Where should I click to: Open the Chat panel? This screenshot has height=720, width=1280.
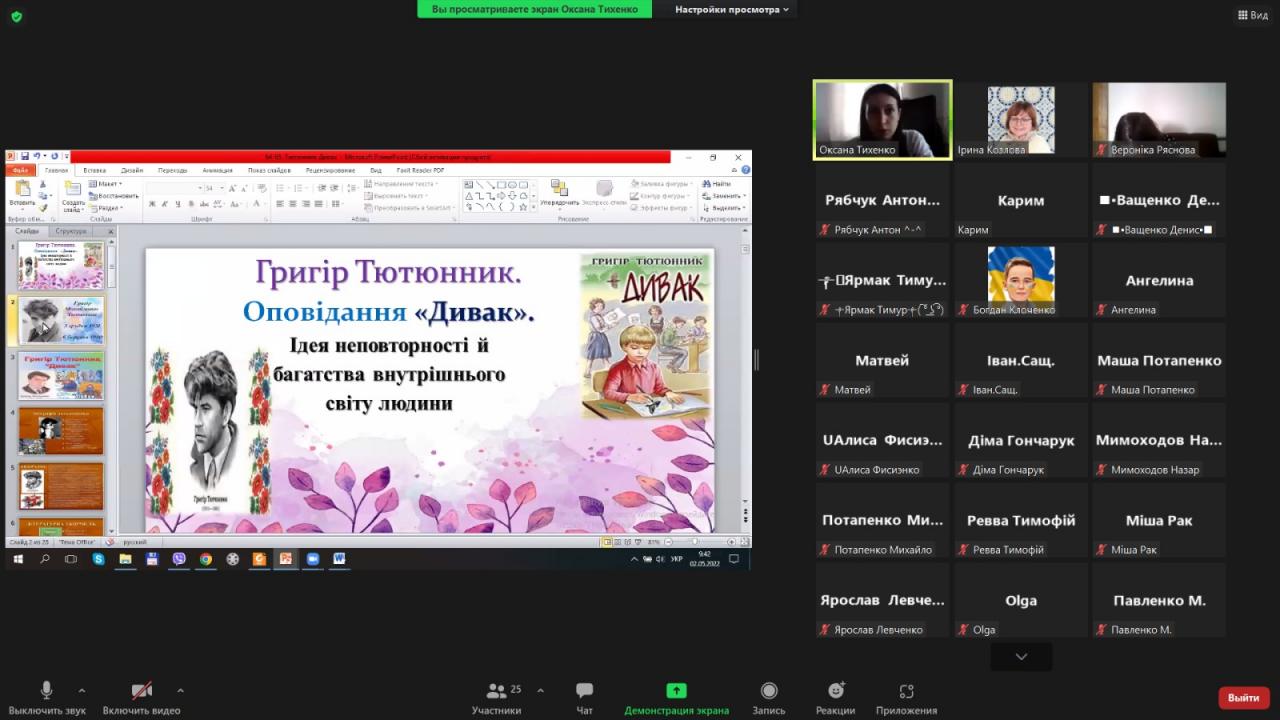tap(585, 691)
